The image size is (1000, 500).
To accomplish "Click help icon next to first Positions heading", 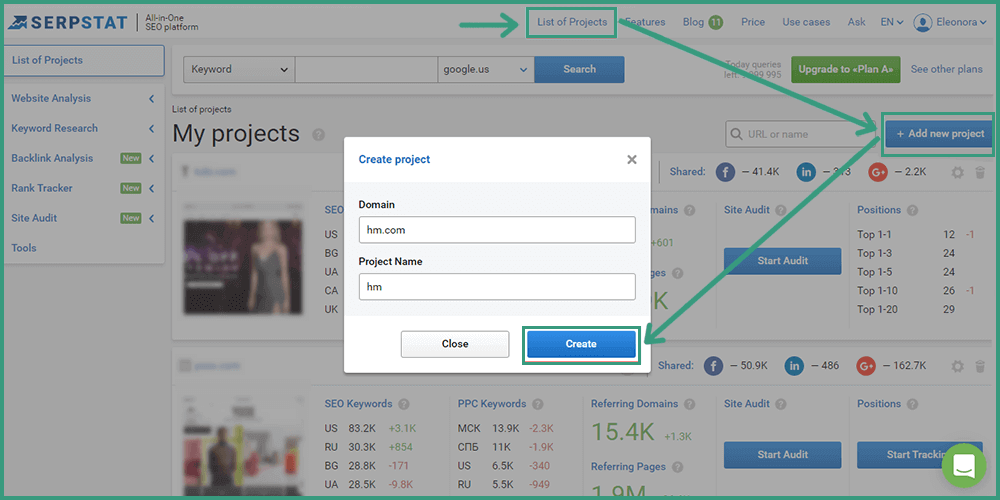I will click(913, 210).
